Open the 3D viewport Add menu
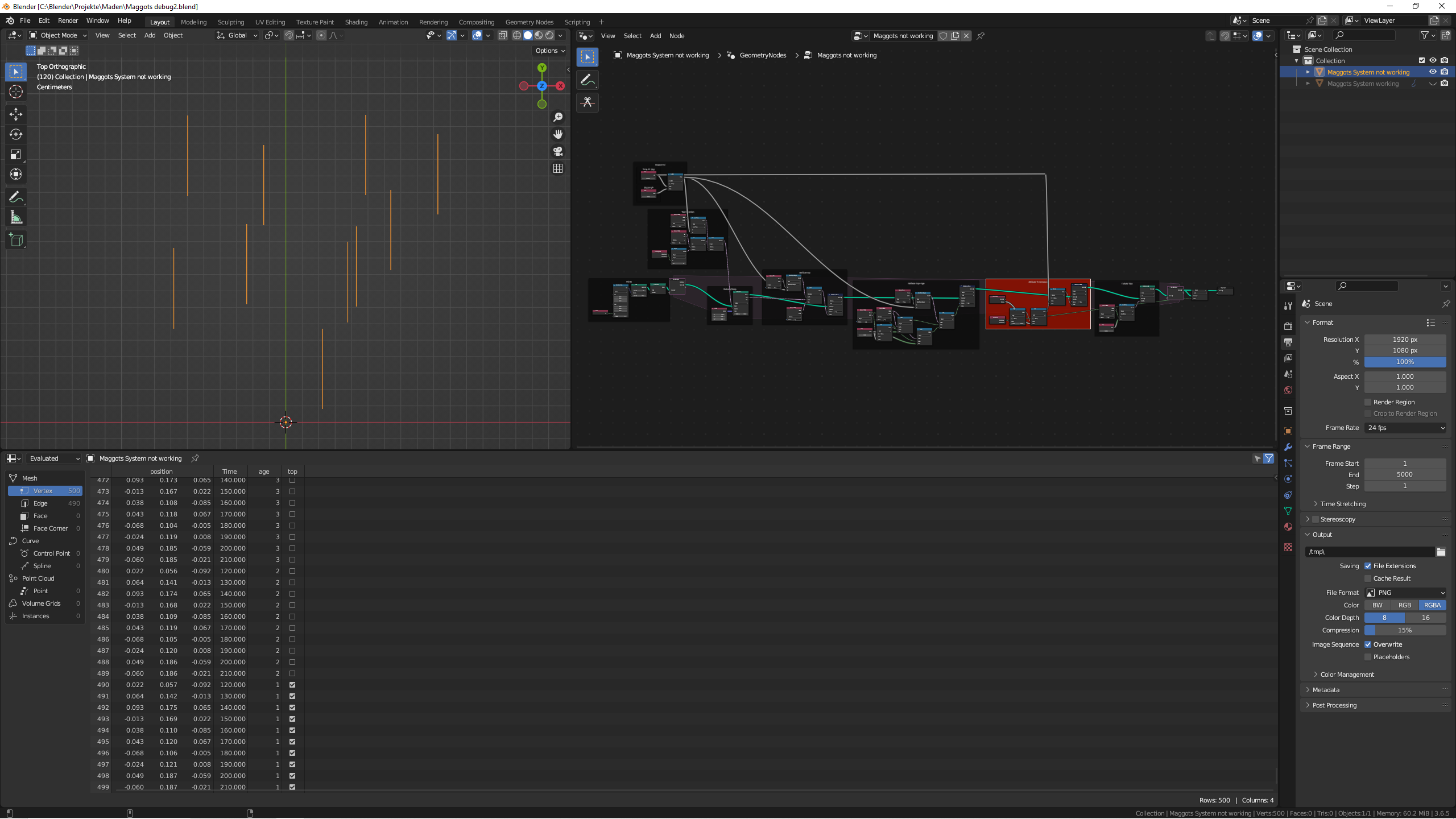The height and width of the screenshot is (819, 1456). pos(150,35)
